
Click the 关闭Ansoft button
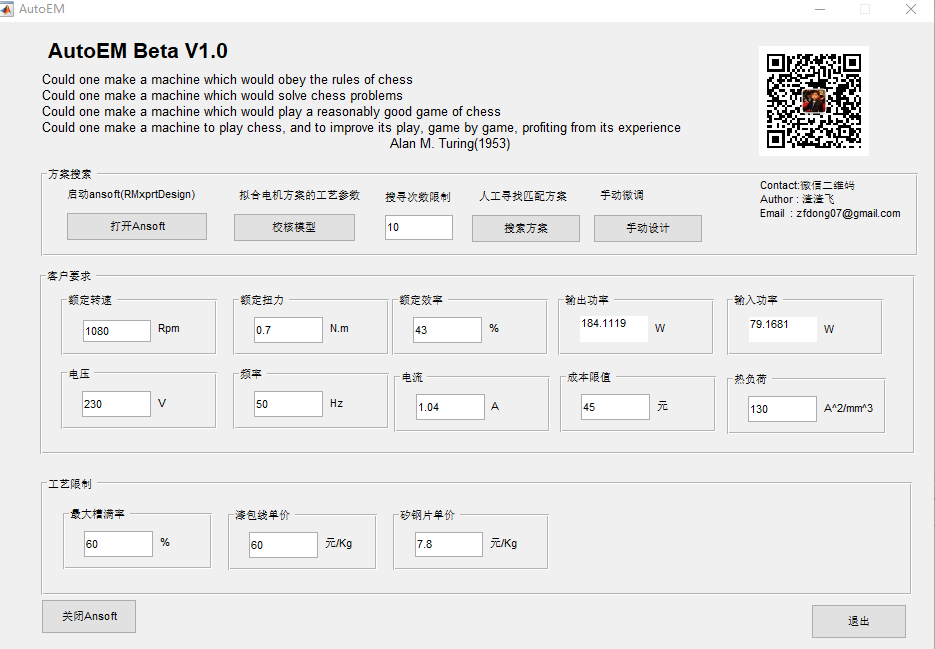(x=89, y=616)
